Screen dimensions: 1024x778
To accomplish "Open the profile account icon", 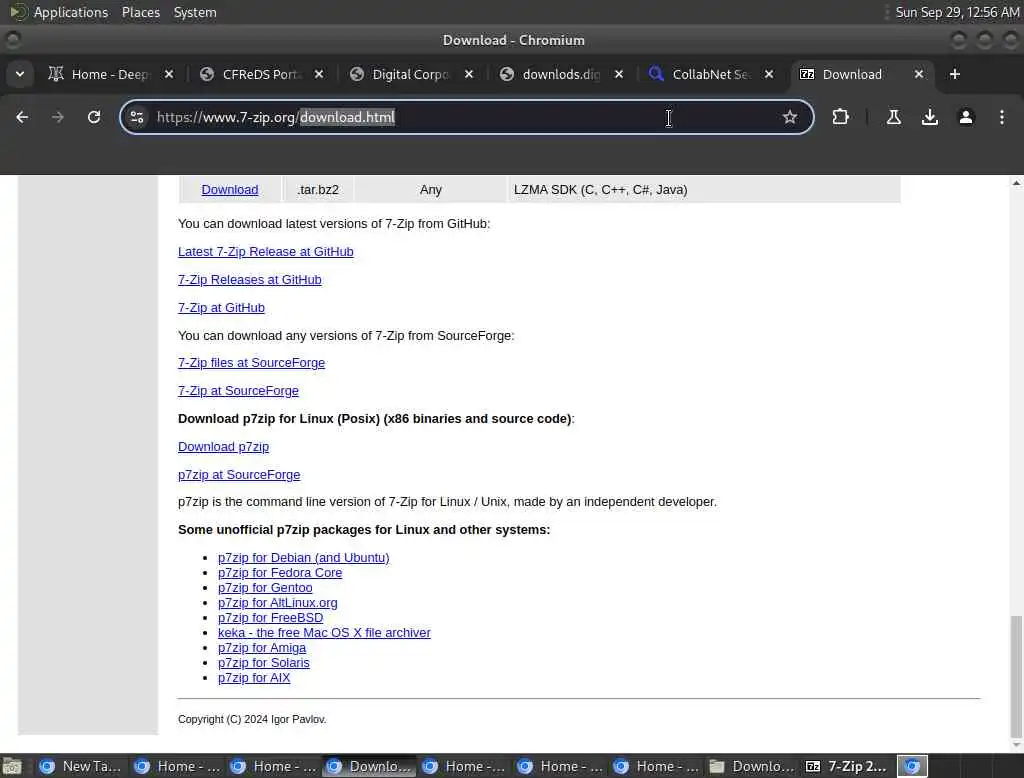I will 965,117.
